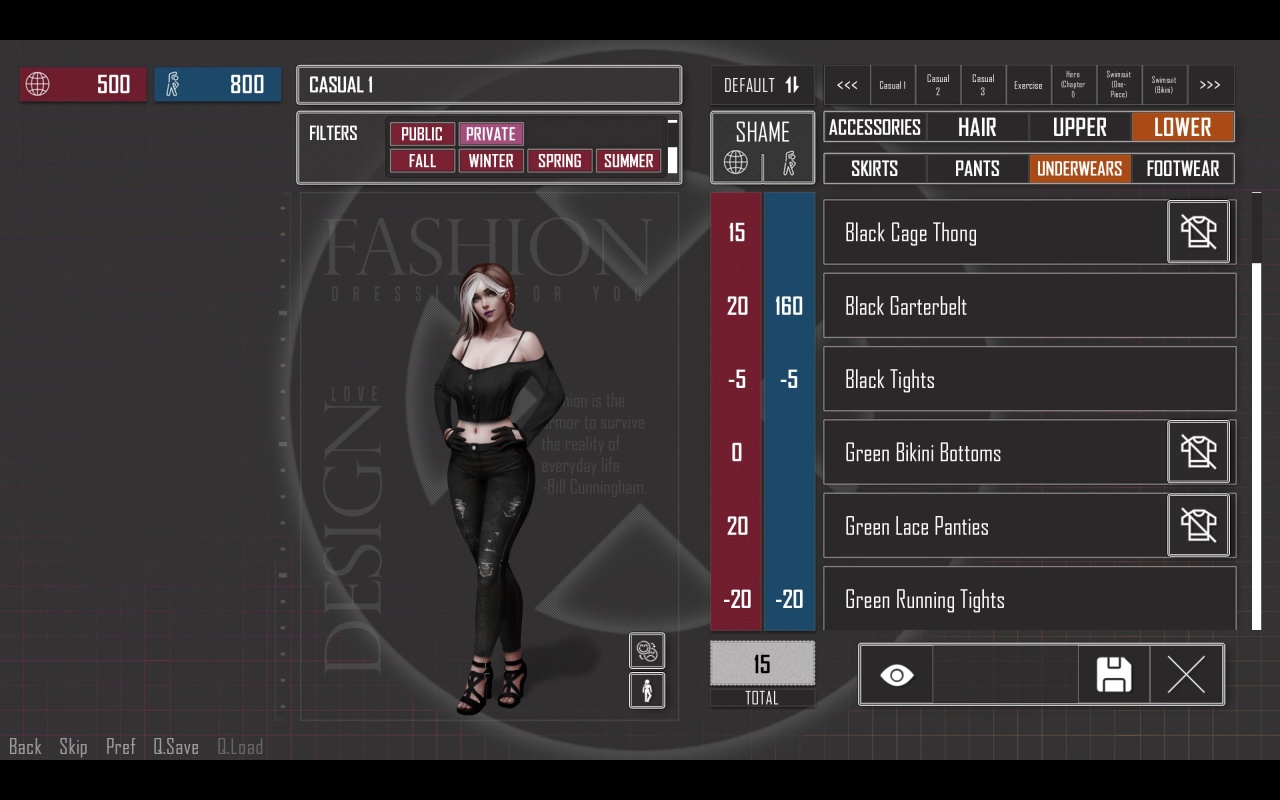Open the DEFAULT sort order dropdown

click(762, 85)
